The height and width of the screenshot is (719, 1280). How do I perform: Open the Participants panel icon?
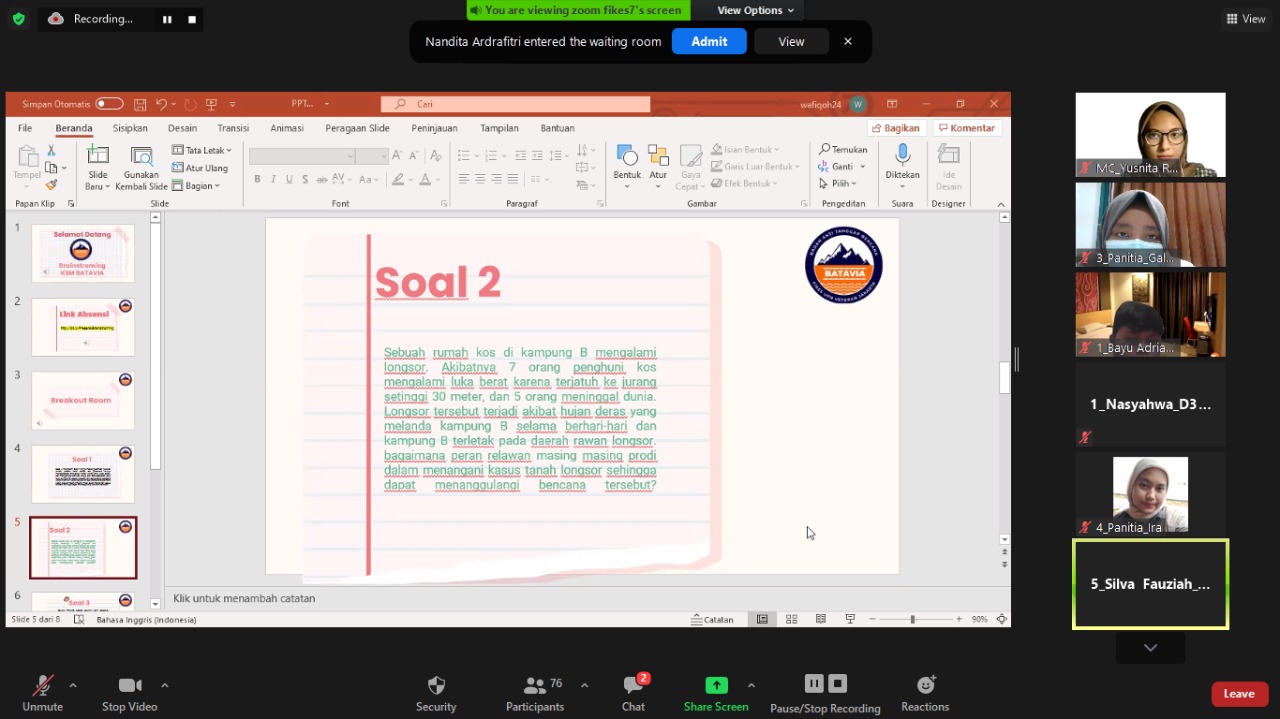pos(536,686)
